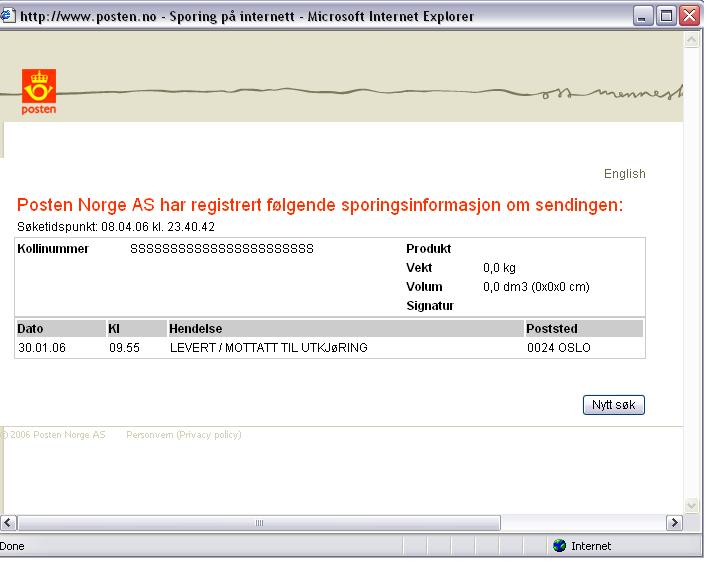Viewport: 707px width, 564px height.
Task: Click the horizontal scrollbar right arrow
Action: click(x=674, y=523)
